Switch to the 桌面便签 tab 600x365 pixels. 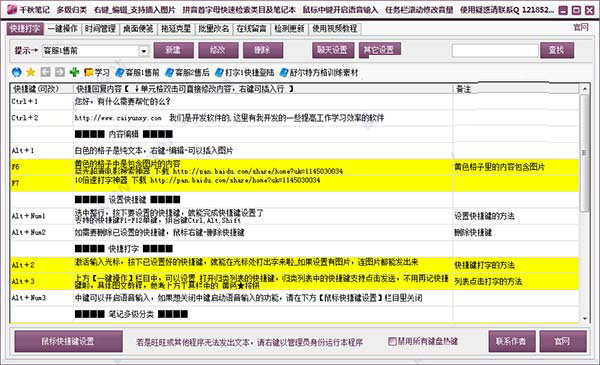[x=138, y=29]
